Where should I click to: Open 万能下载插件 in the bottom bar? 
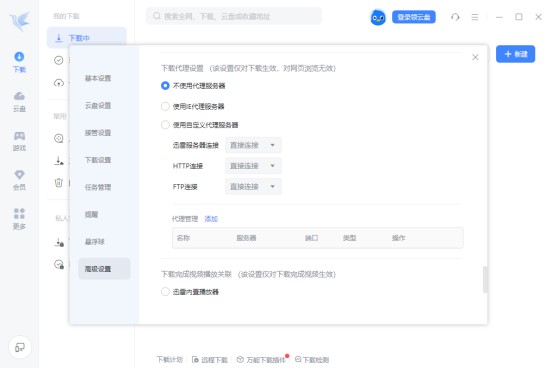pyautogui.click(x=261, y=359)
